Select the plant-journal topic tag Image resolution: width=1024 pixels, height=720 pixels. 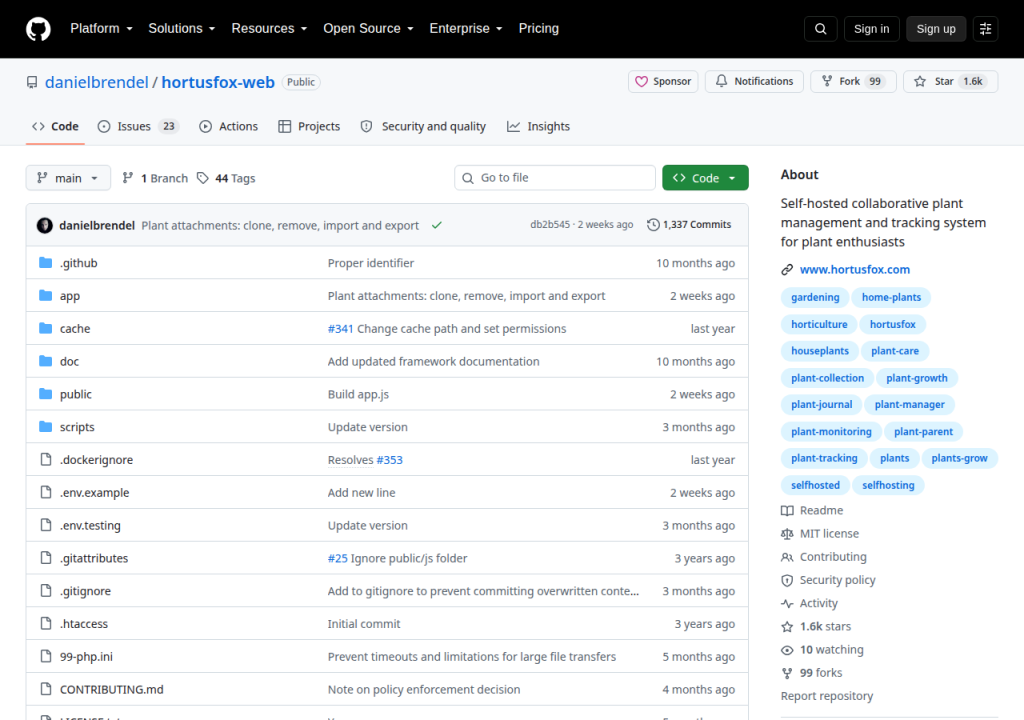click(822, 404)
